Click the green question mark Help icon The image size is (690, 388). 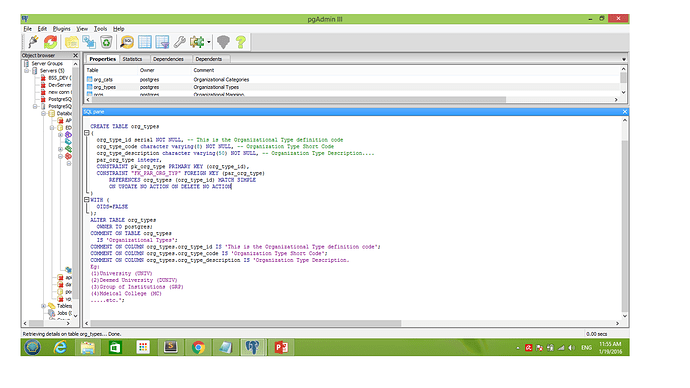point(241,42)
